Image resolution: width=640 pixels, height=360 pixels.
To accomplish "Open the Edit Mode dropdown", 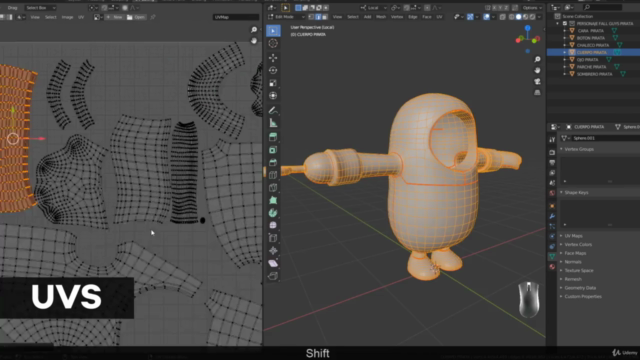I will click(287, 17).
